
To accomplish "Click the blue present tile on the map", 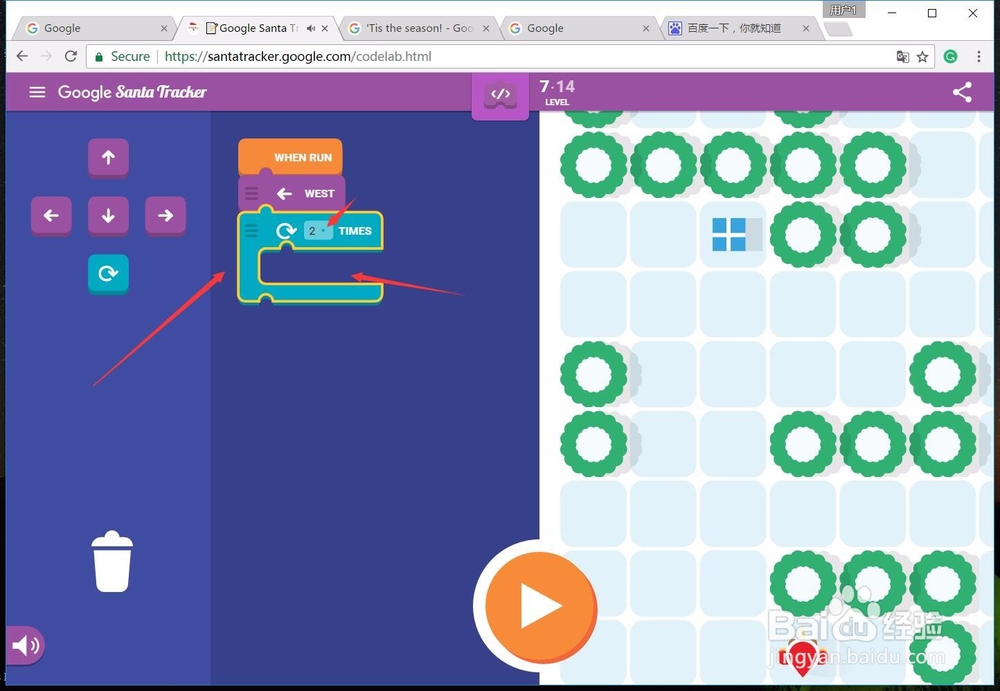I will coord(729,234).
